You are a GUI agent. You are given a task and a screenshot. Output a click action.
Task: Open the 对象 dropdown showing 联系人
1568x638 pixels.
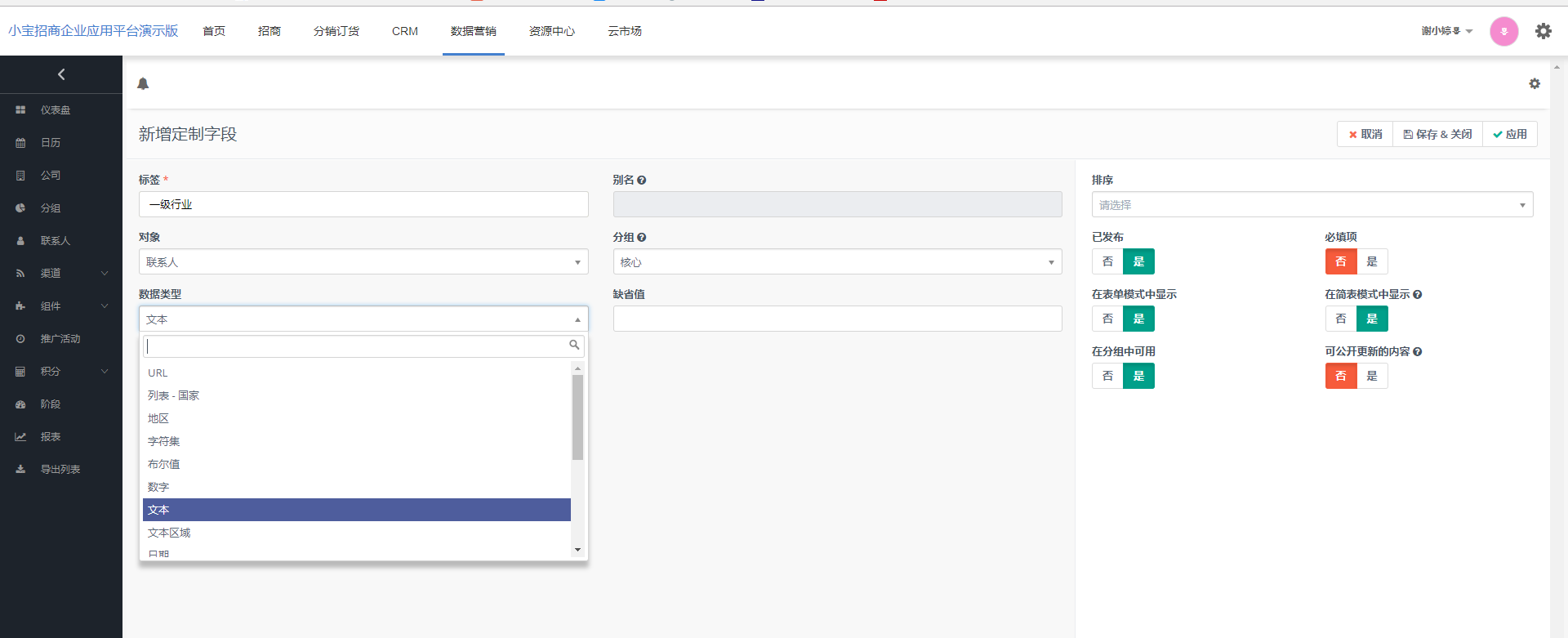[x=363, y=261]
